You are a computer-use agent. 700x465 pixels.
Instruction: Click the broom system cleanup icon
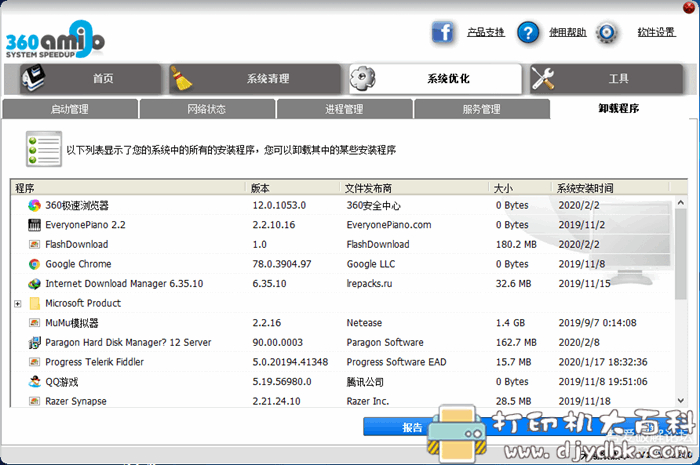click(181, 79)
